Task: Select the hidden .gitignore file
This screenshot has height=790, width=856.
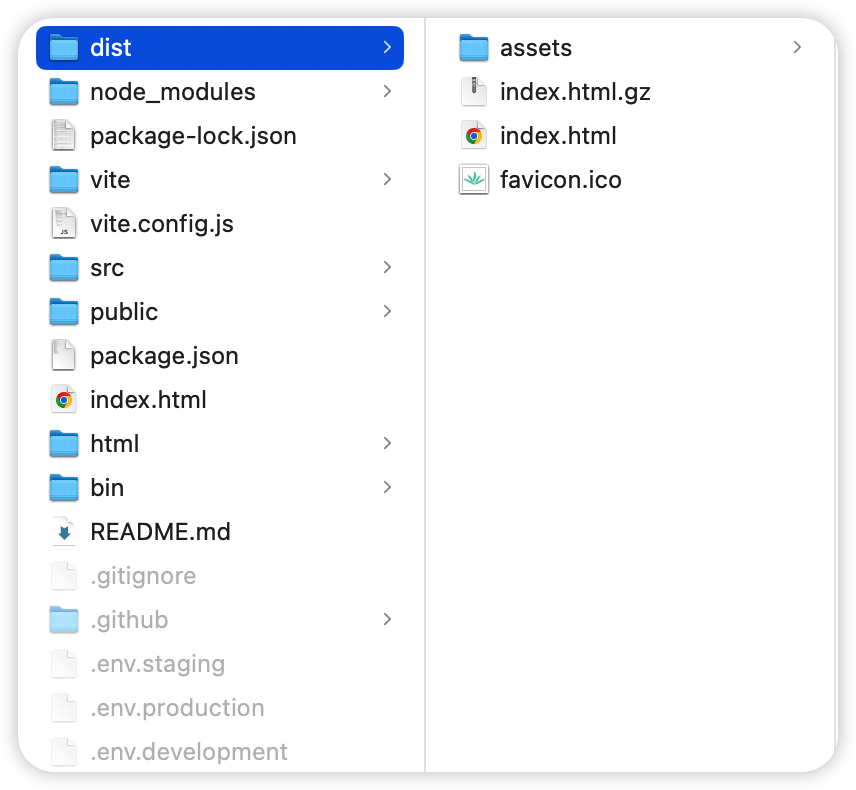Action: (143, 576)
